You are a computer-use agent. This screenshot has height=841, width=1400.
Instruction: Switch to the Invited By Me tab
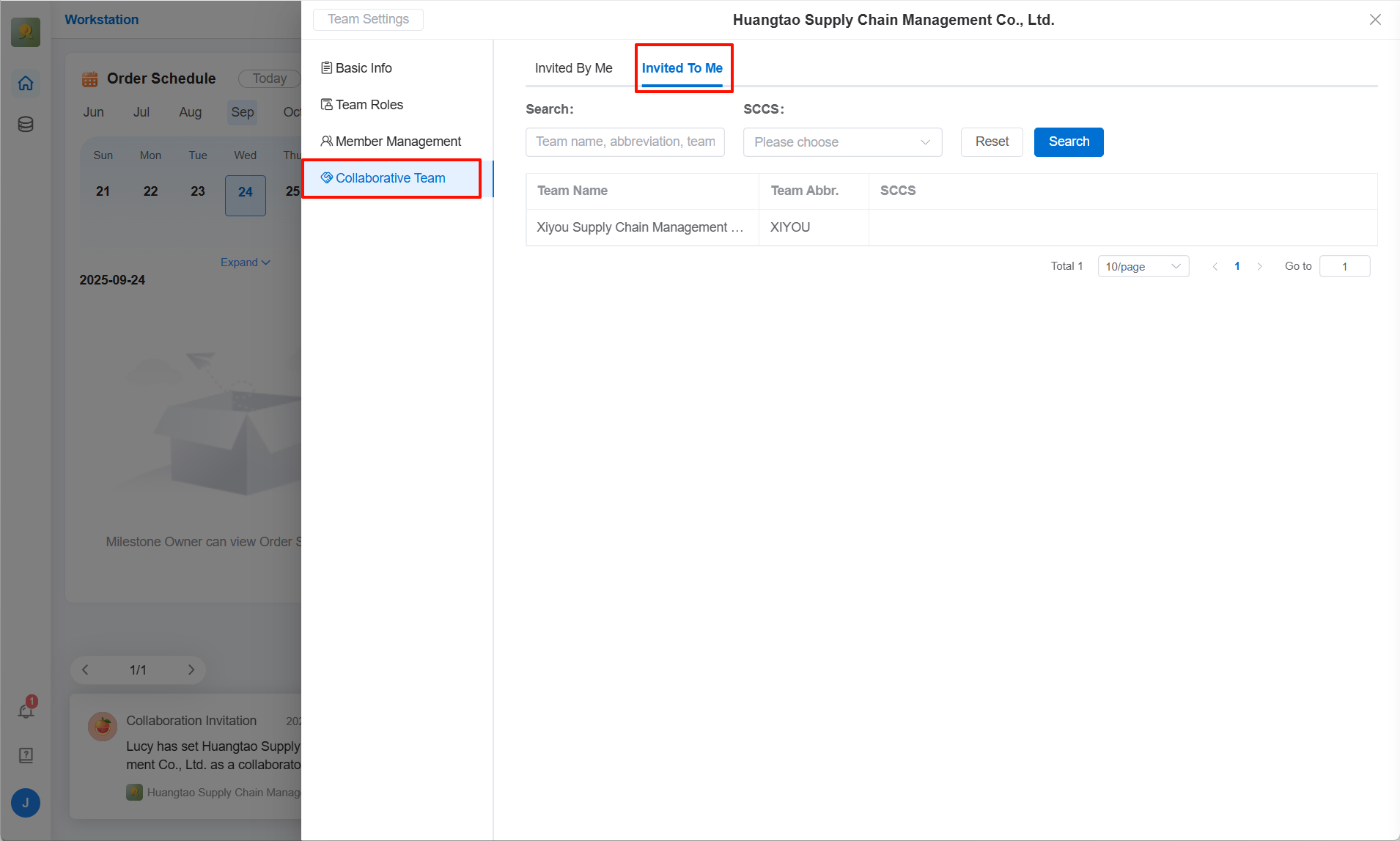point(573,68)
